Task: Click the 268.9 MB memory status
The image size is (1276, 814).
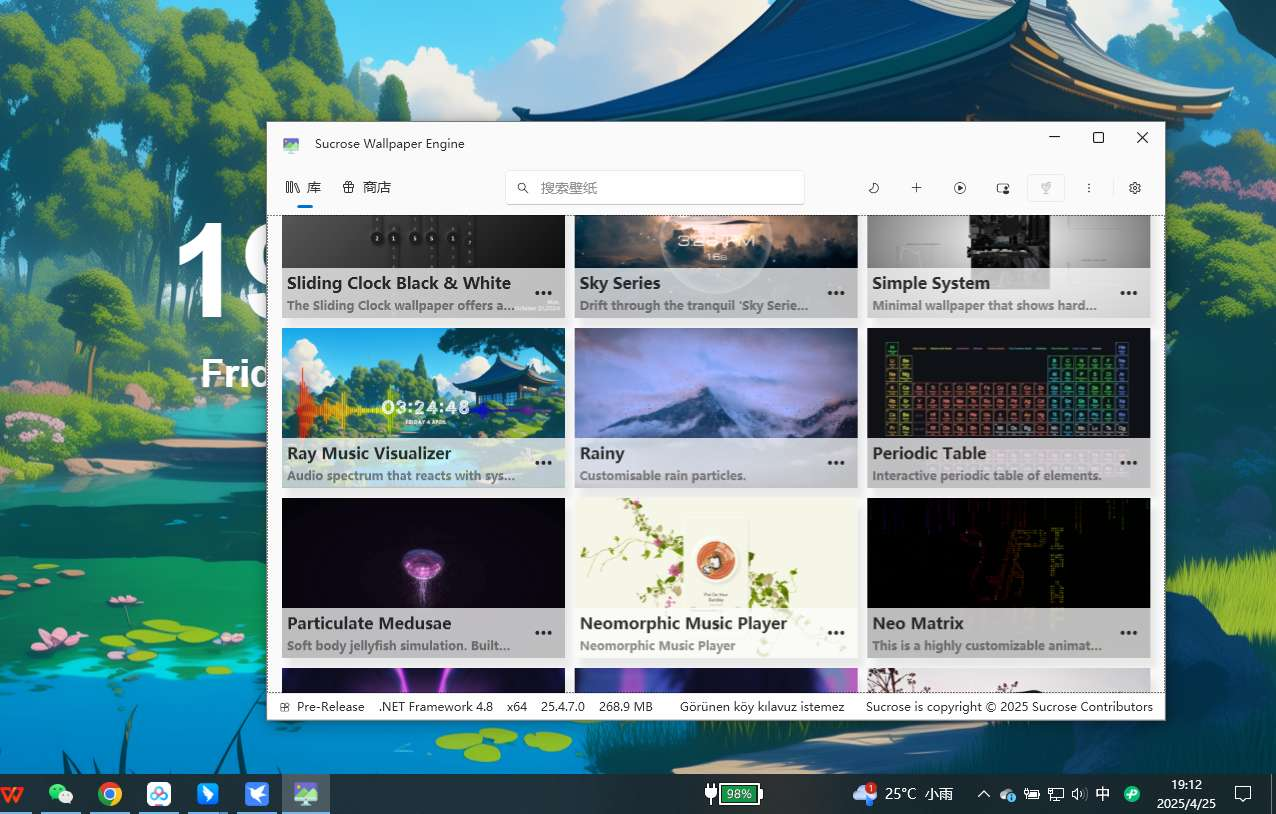Action: pos(626,706)
